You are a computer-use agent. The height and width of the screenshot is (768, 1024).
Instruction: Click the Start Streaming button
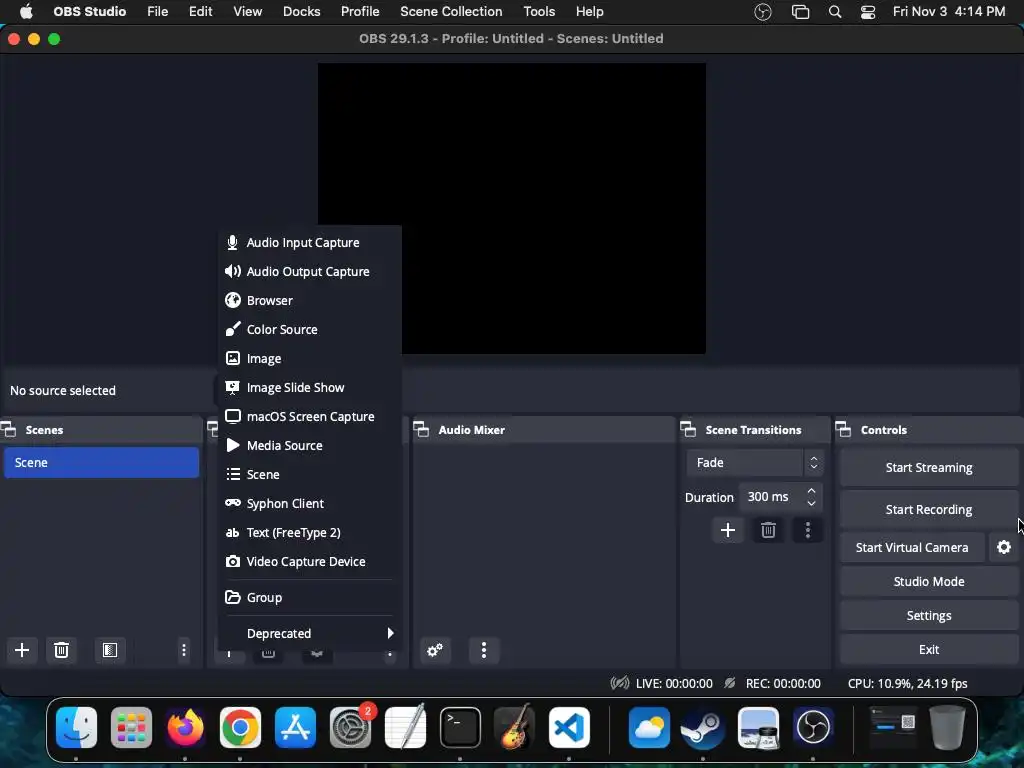pos(929,468)
